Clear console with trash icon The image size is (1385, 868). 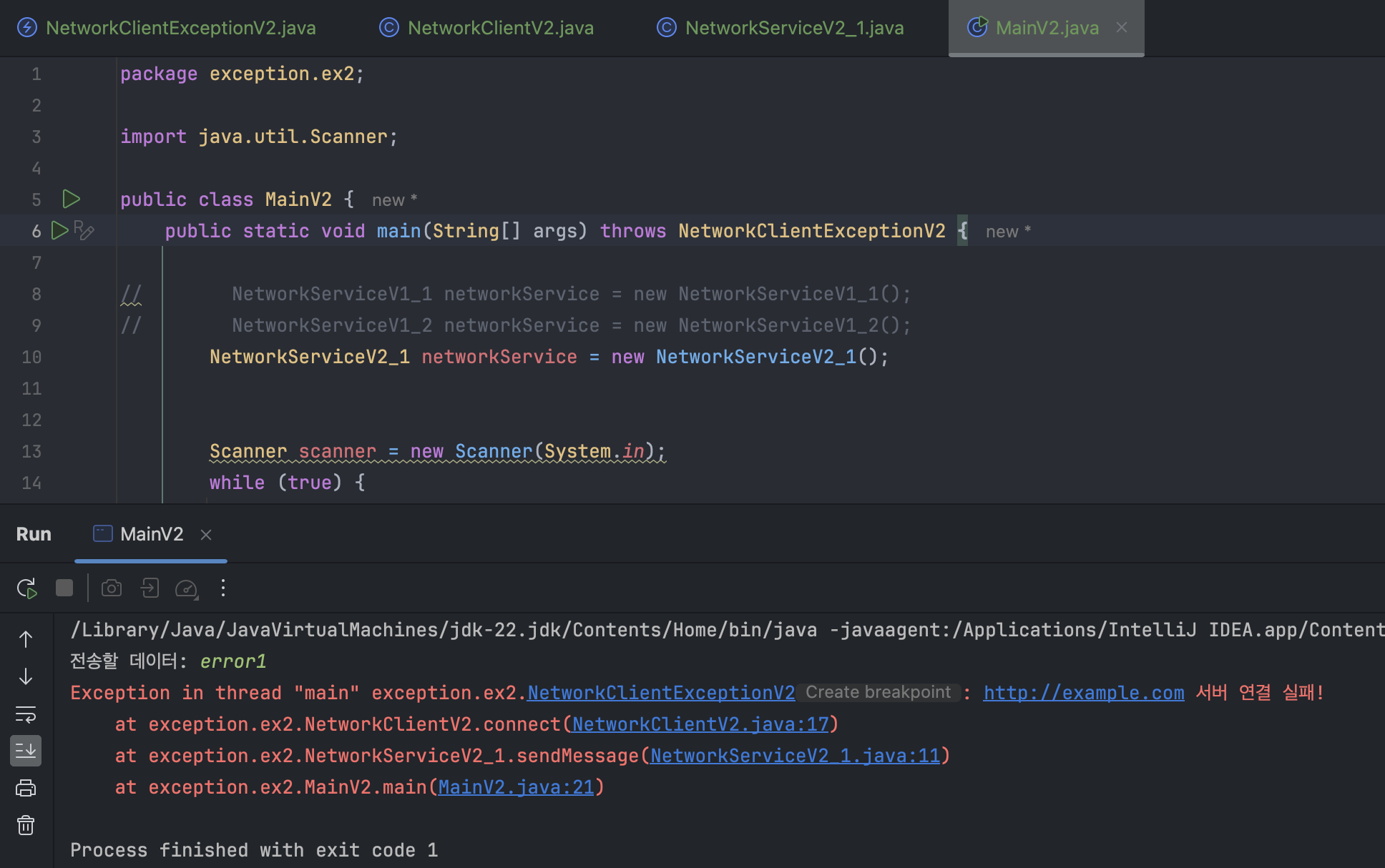tap(26, 825)
